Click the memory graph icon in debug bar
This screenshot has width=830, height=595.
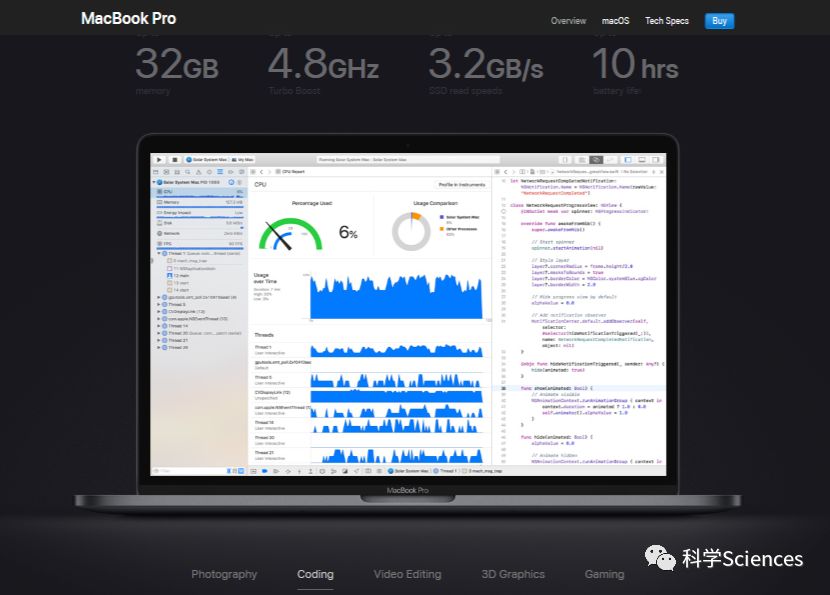[x=333, y=471]
